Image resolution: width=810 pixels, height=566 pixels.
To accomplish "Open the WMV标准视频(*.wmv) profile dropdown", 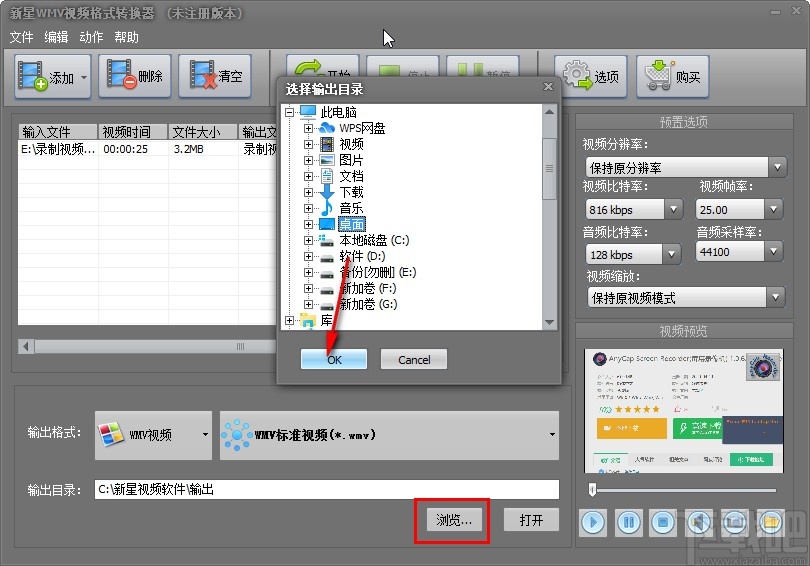I will (x=389, y=435).
